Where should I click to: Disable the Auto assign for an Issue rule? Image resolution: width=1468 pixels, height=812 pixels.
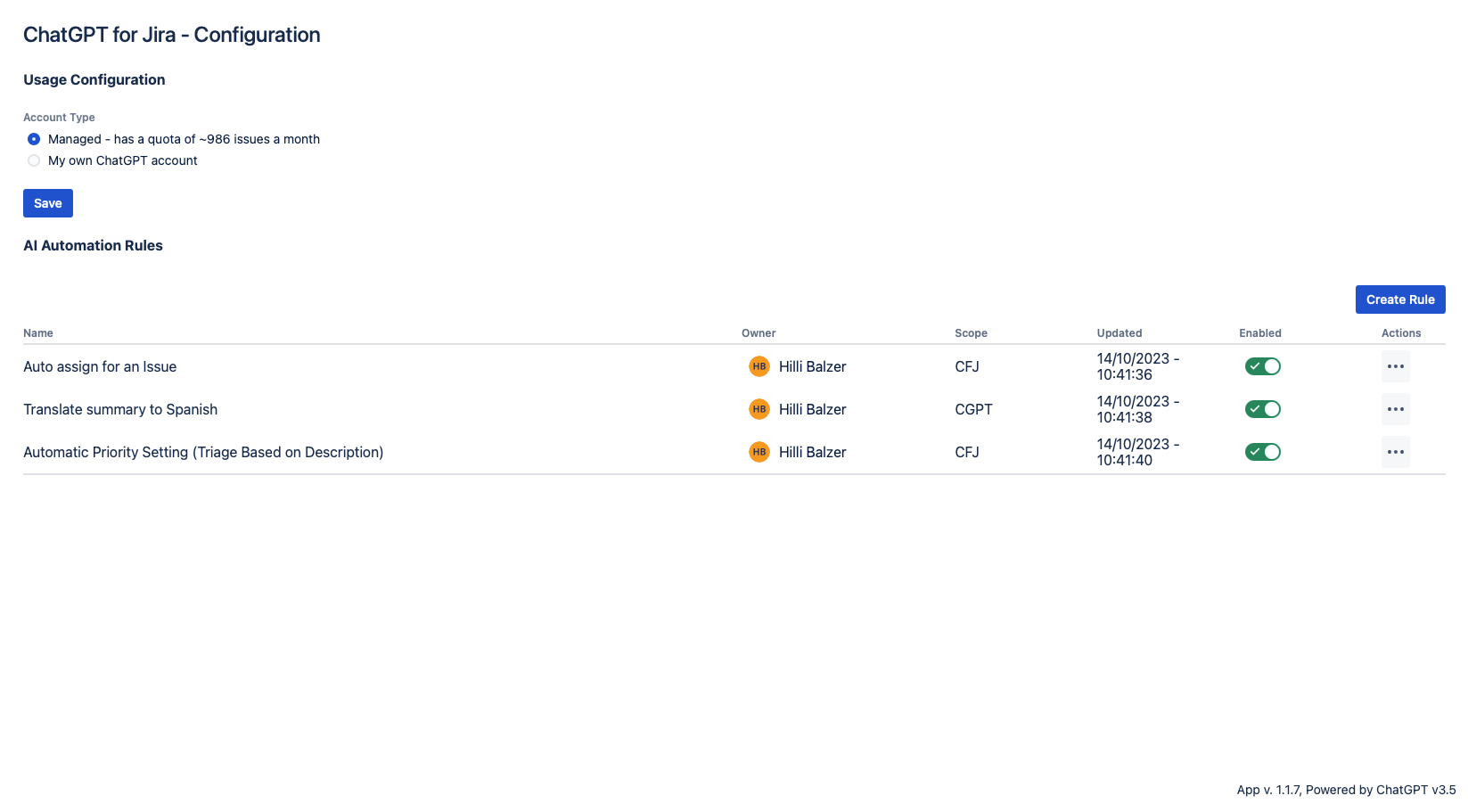[x=1263, y=366]
